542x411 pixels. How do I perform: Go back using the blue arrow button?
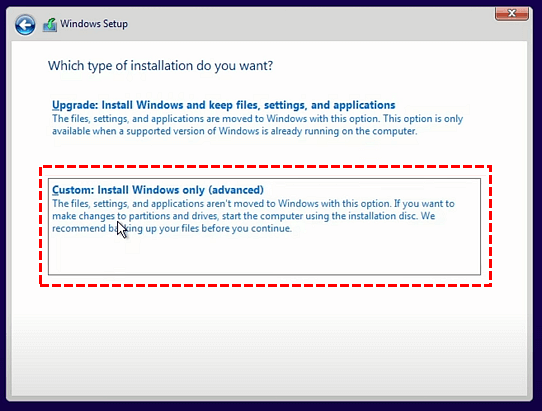[x=25, y=25]
